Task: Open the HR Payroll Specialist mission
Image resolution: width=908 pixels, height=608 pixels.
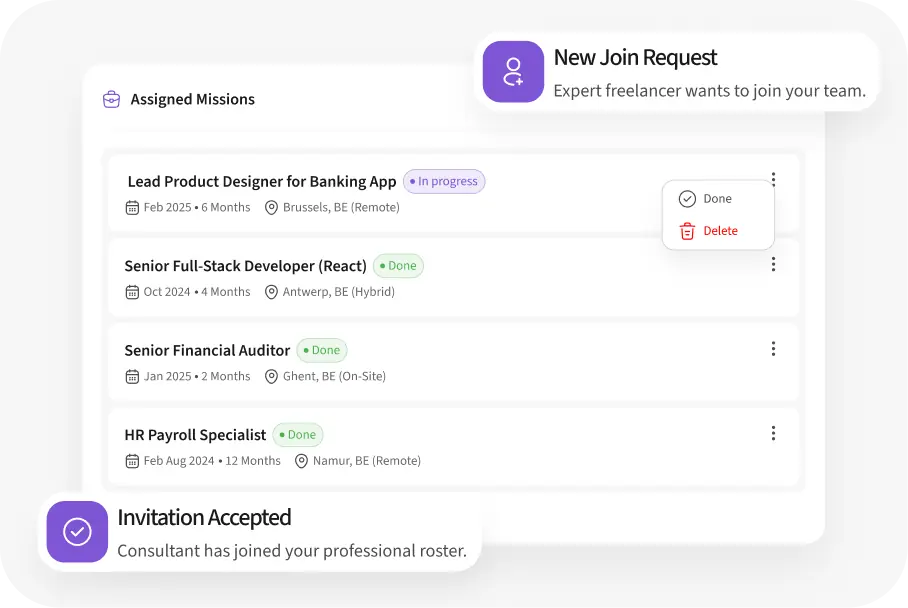Action: [x=195, y=435]
